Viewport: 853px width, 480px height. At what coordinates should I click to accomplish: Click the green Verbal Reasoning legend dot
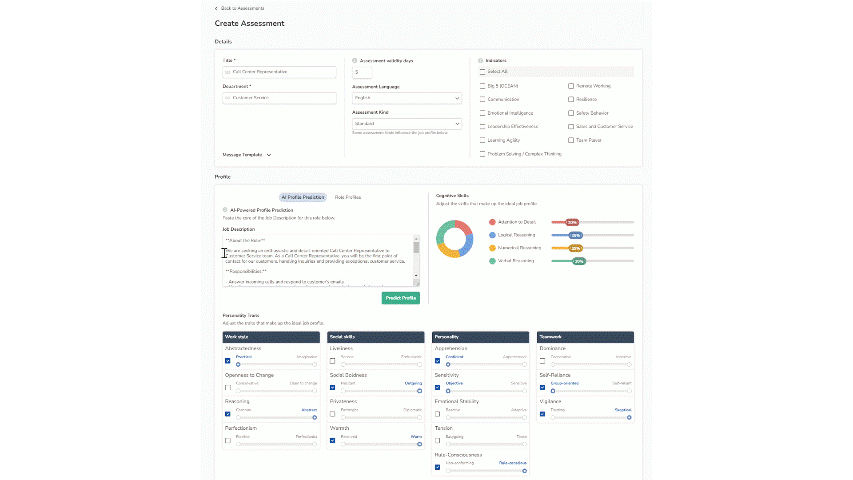pyautogui.click(x=492, y=261)
